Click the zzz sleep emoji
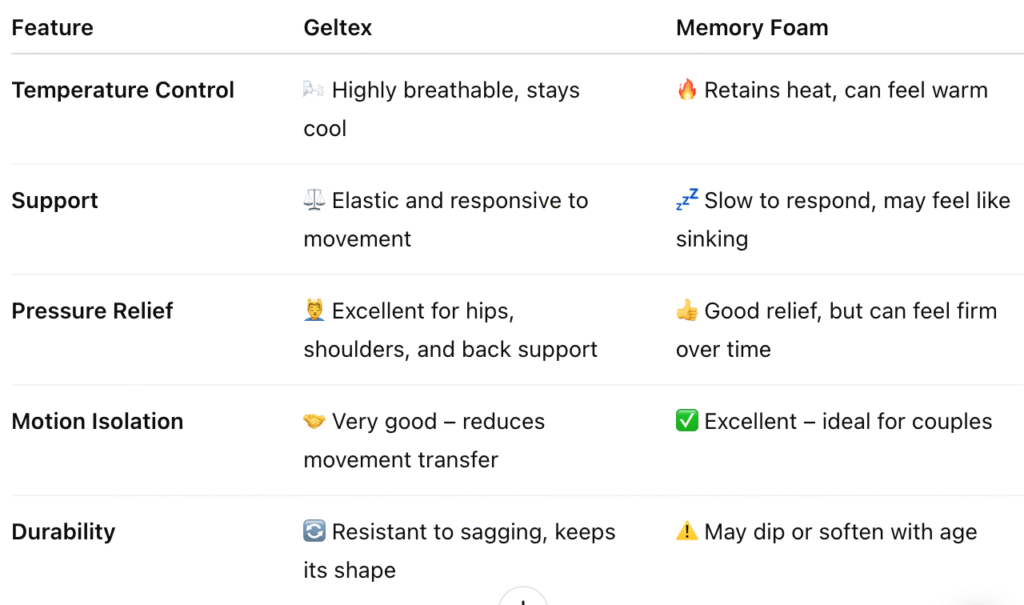The width and height of the screenshot is (1024, 605). point(687,201)
